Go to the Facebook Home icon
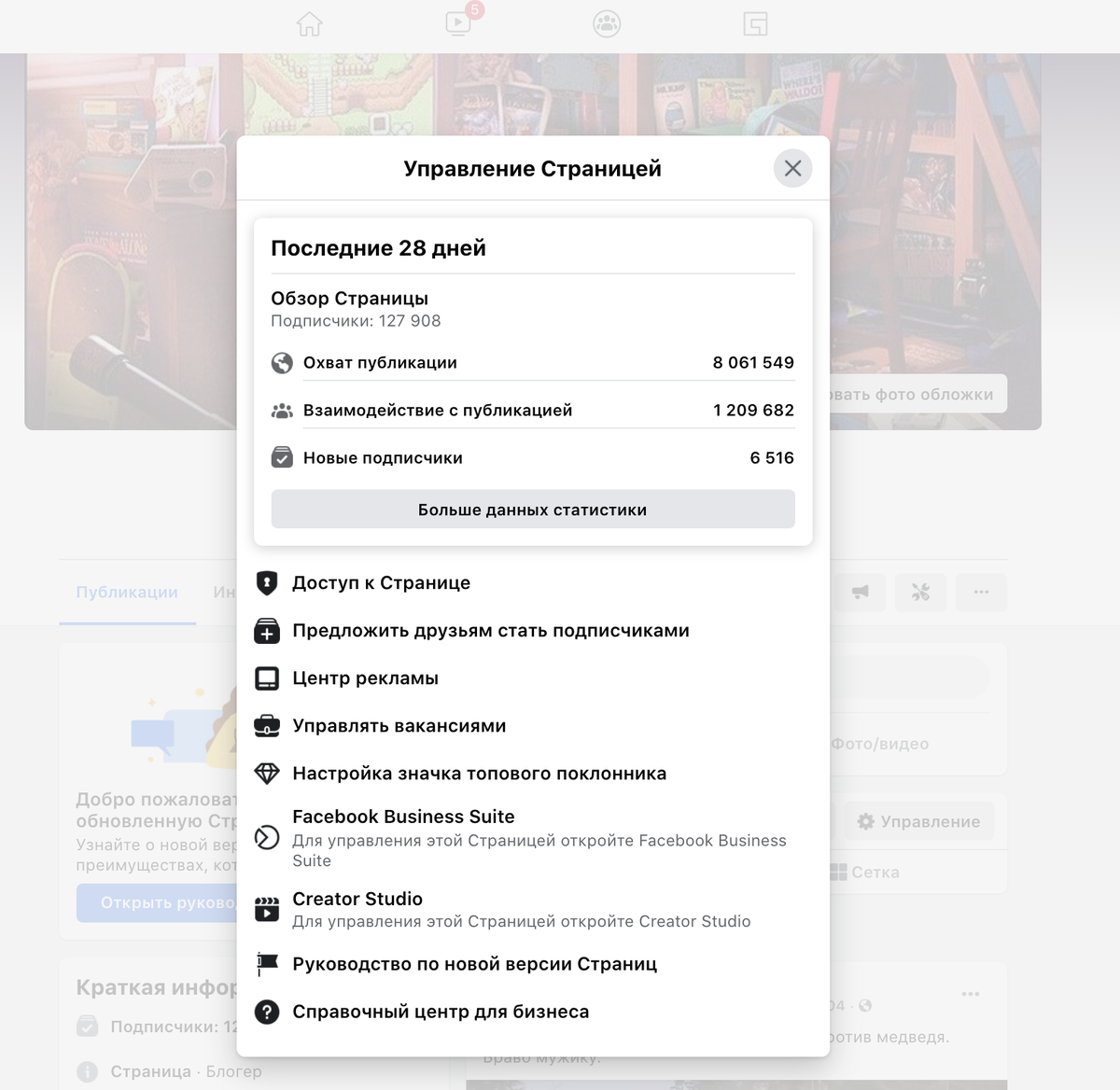 pyautogui.click(x=309, y=23)
